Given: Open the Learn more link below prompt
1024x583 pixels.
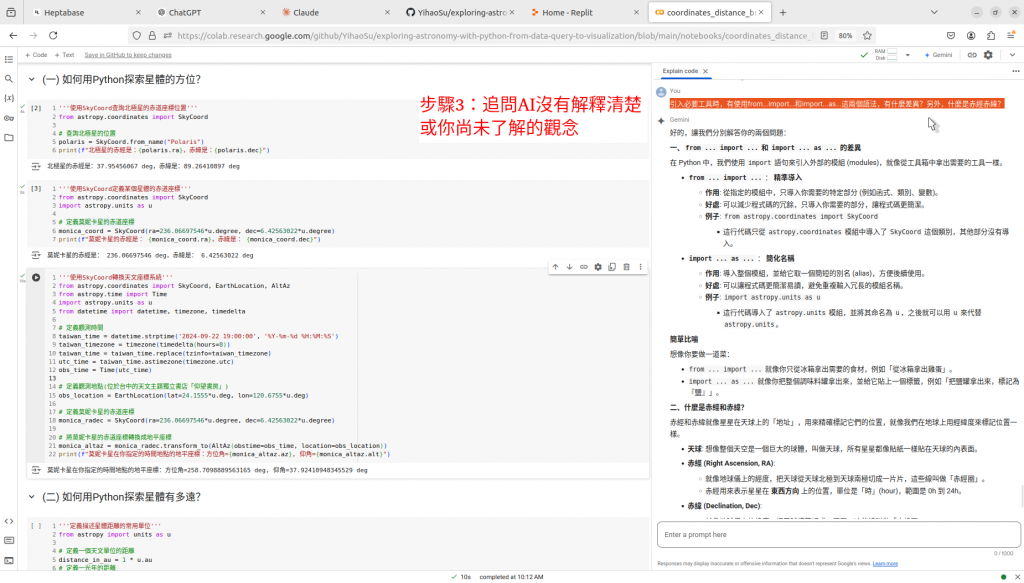Looking at the screenshot, I should pos(885,563).
